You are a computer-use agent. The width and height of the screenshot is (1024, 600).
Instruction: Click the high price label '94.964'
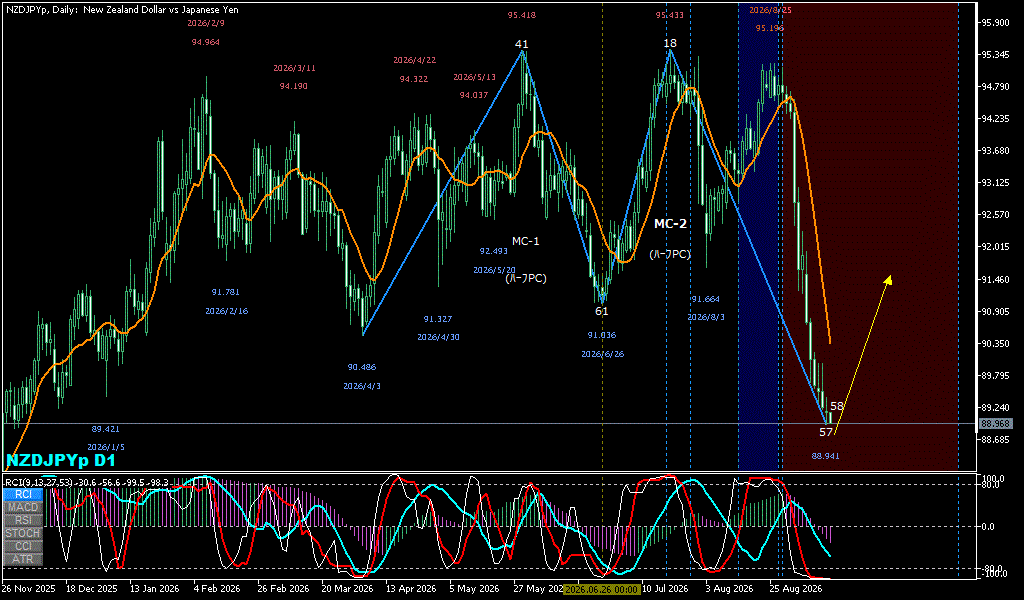click(206, 42)
